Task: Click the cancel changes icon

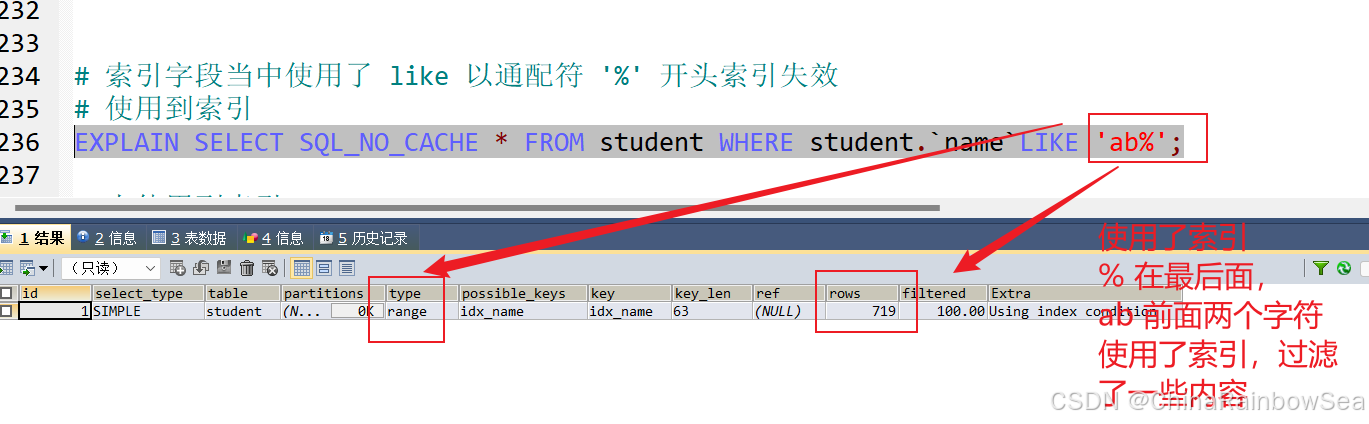Action: pos(269,268)
